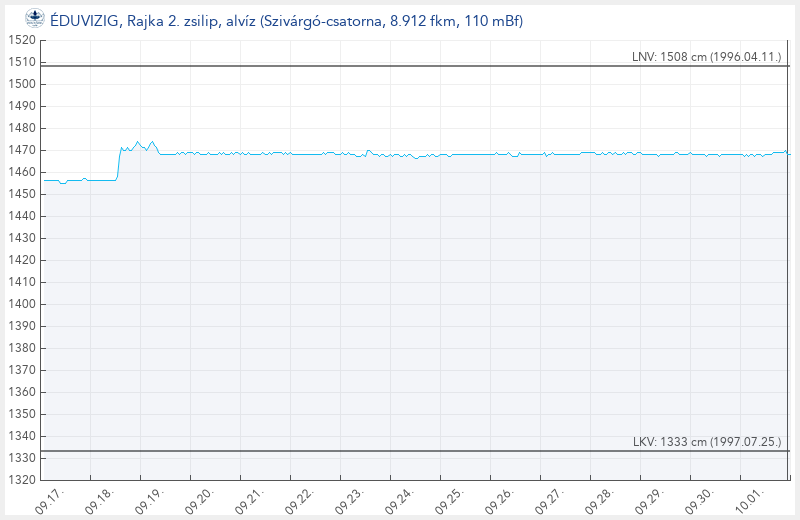The width and height of the screenshot is (800, 520).
Task: Pick the 09.23. date on the x-axis
Action: click(348, 500)
